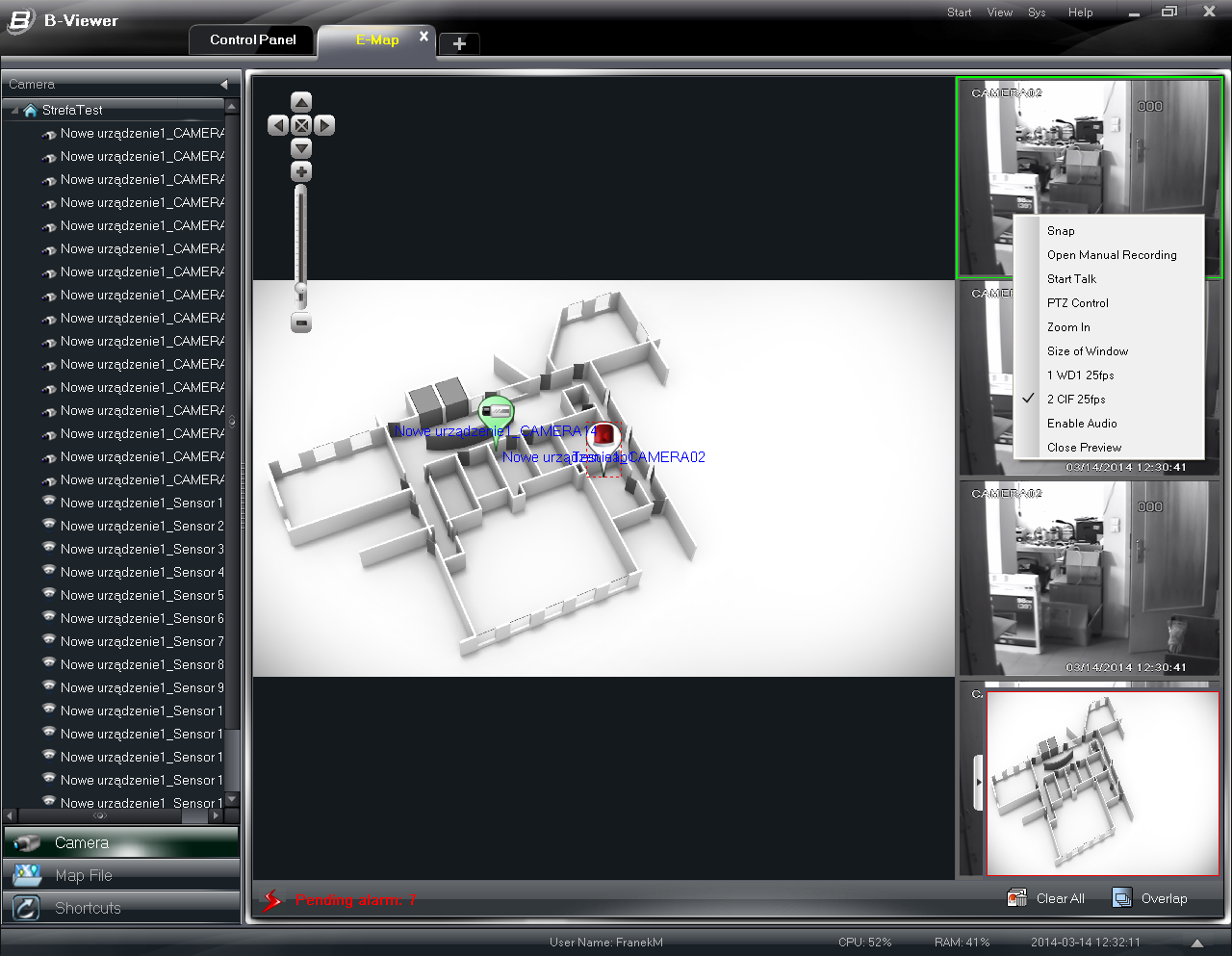Click the B-Viewer logo icon
1232x956 pixels.
coord(20,20)
